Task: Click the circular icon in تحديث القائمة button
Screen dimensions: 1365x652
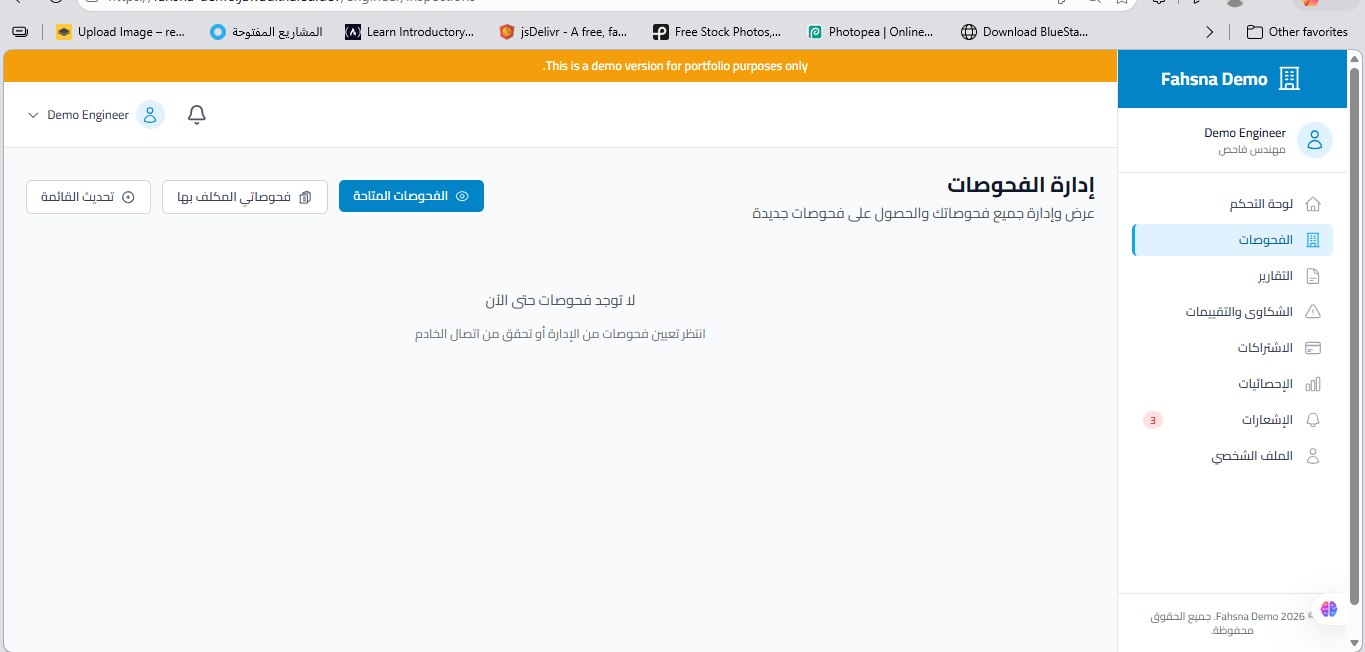Action: click(x=128, y=197)
